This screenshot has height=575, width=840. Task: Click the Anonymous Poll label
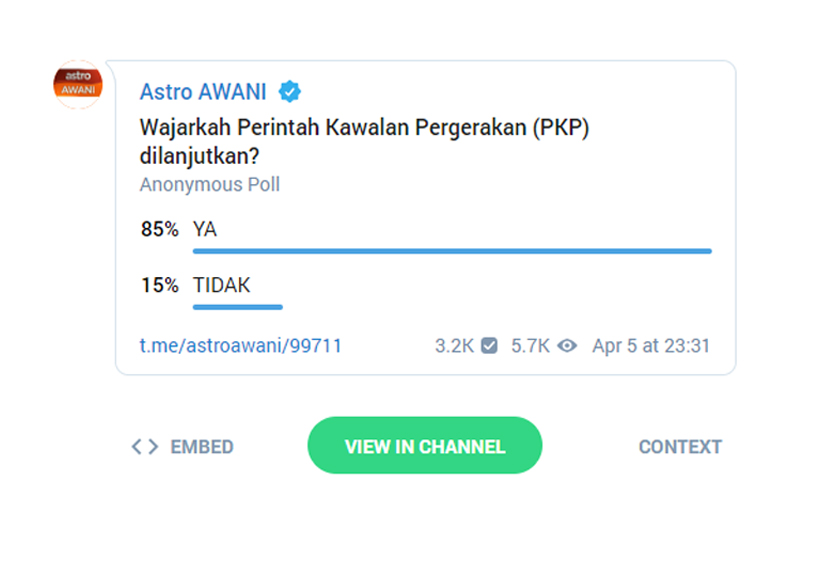pyautogui.click(x=209, y=184)
